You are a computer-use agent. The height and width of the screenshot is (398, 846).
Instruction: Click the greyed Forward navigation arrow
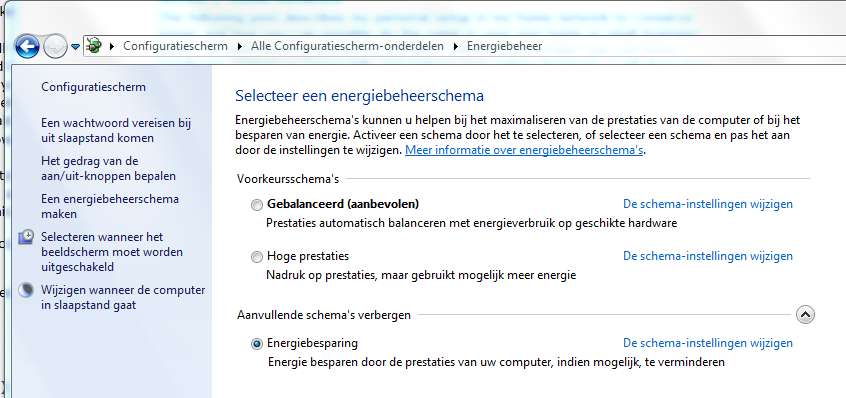55,46
